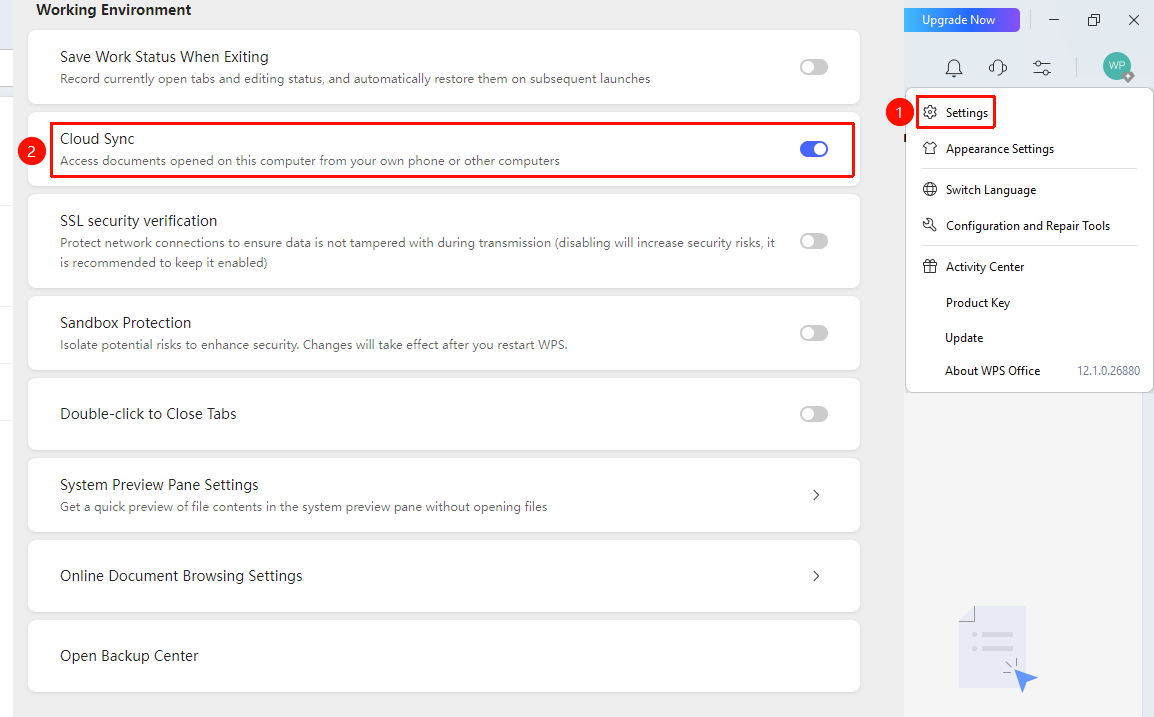Enable Double-click to Close Tabs toggle
Viewport: 1154px width, 717px height.
click(814, 414)
